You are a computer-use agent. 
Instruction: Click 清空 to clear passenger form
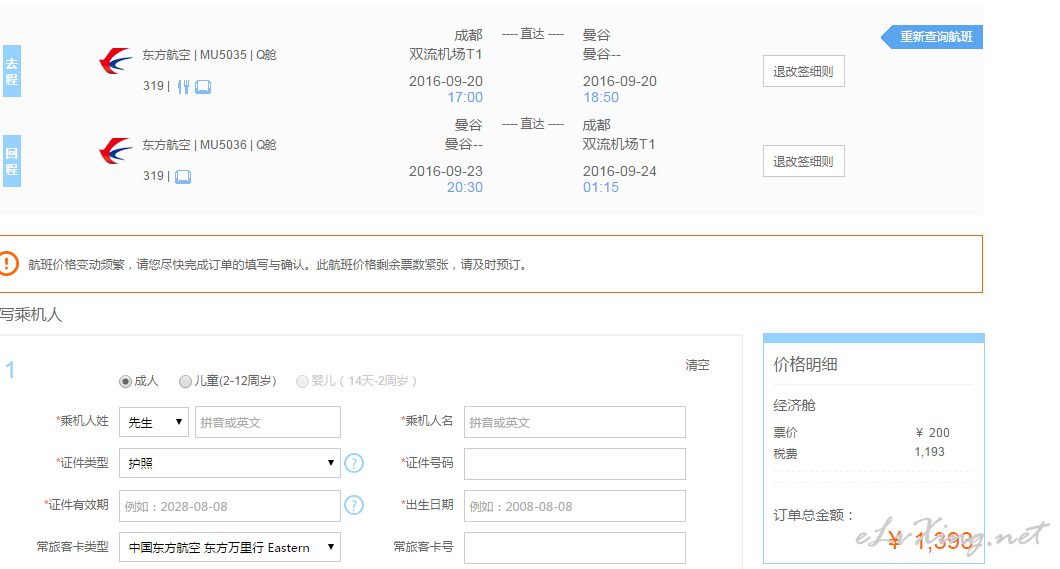[x=697, y=365]
